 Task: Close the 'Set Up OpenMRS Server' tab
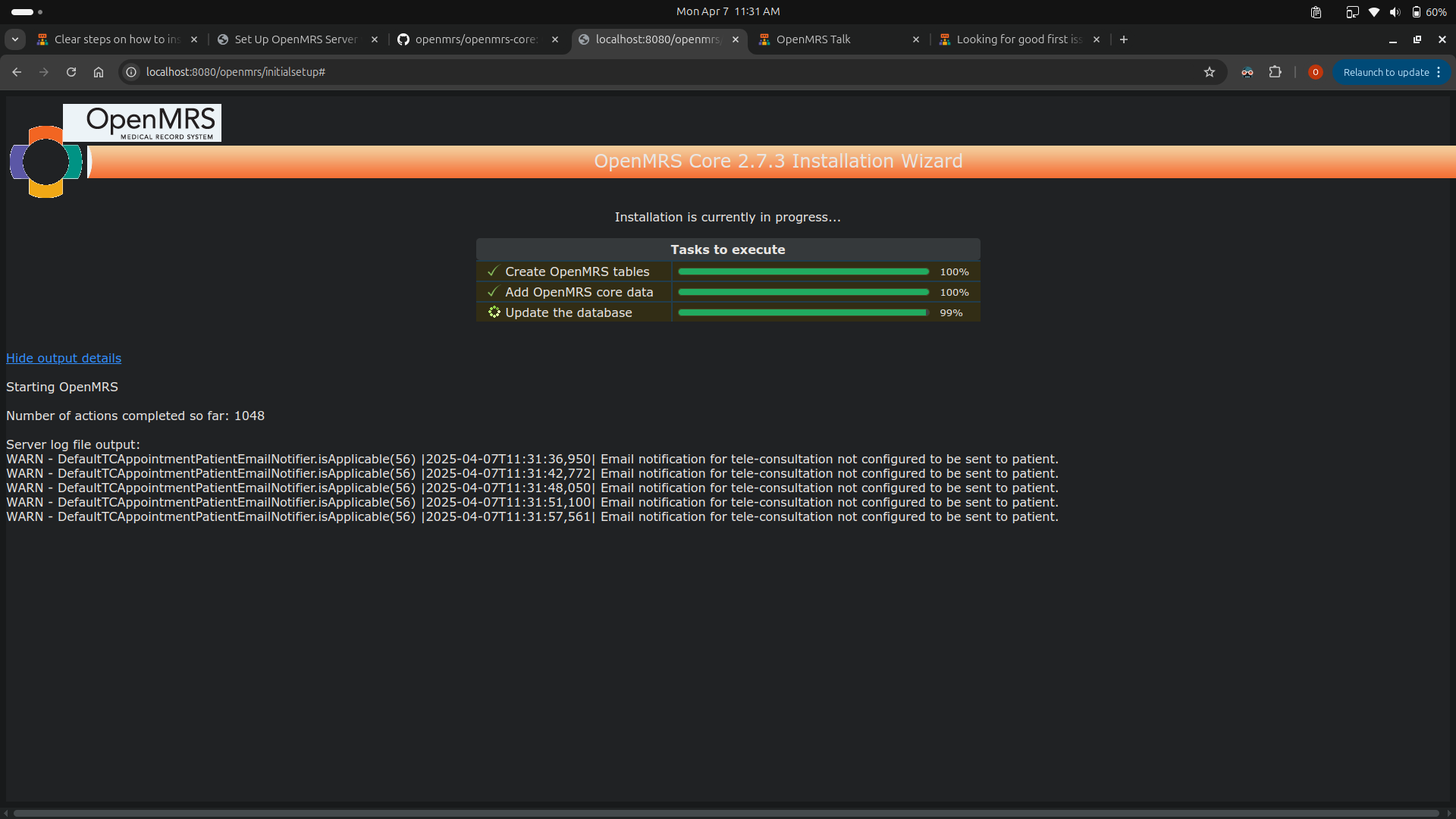pos(375,39)
